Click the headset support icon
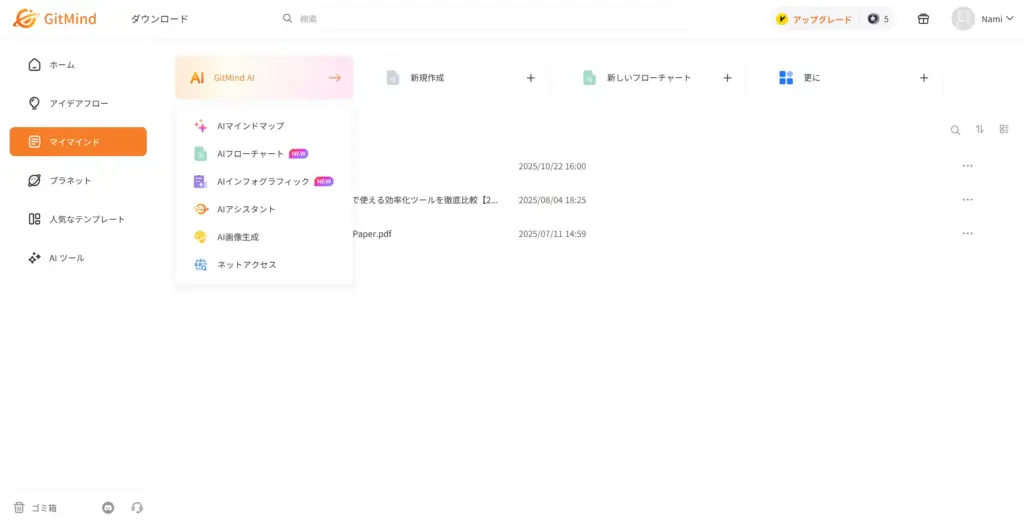Screen dimensions: 1024x521 tap(137, 508)
